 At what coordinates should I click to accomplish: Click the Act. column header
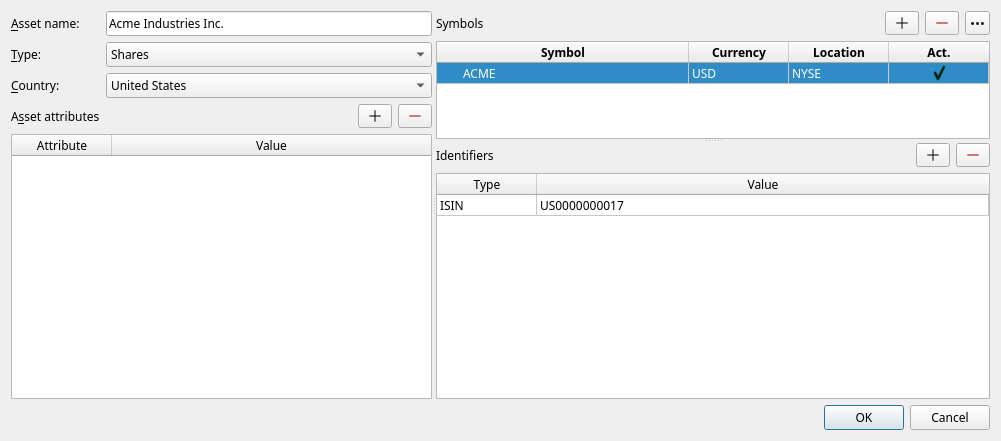point(938,52)
